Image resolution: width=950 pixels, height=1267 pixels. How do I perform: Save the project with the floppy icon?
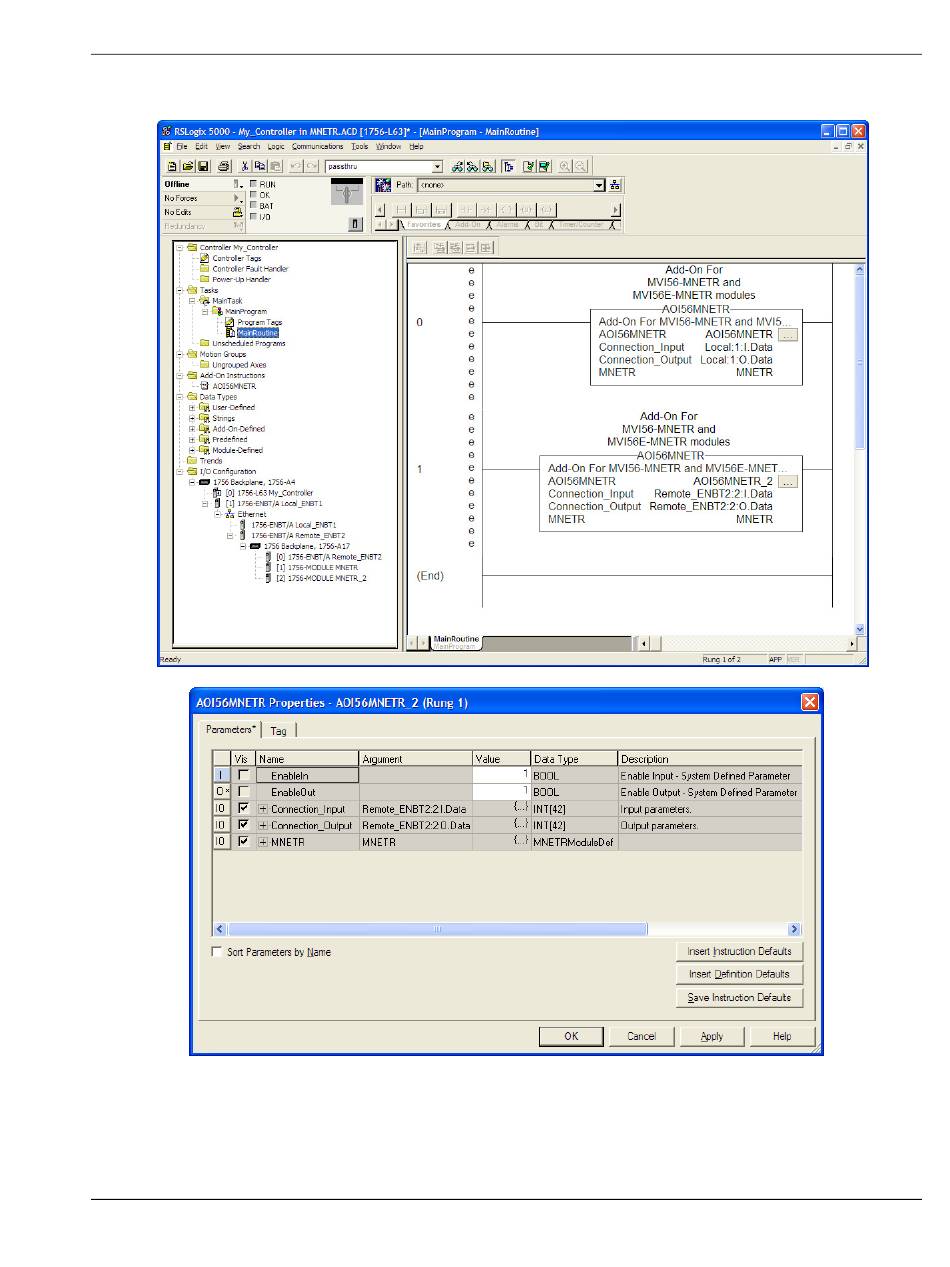point(203,166)
